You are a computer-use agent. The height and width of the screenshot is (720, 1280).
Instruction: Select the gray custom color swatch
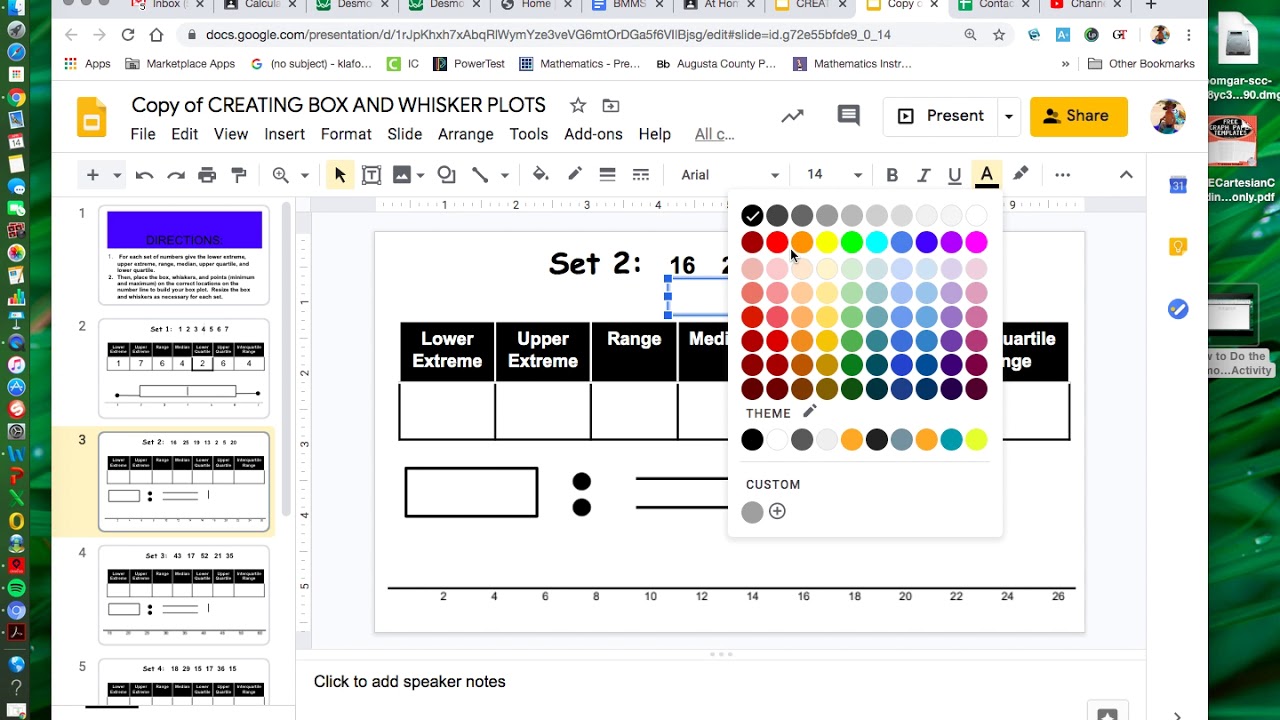coord(752,512)
